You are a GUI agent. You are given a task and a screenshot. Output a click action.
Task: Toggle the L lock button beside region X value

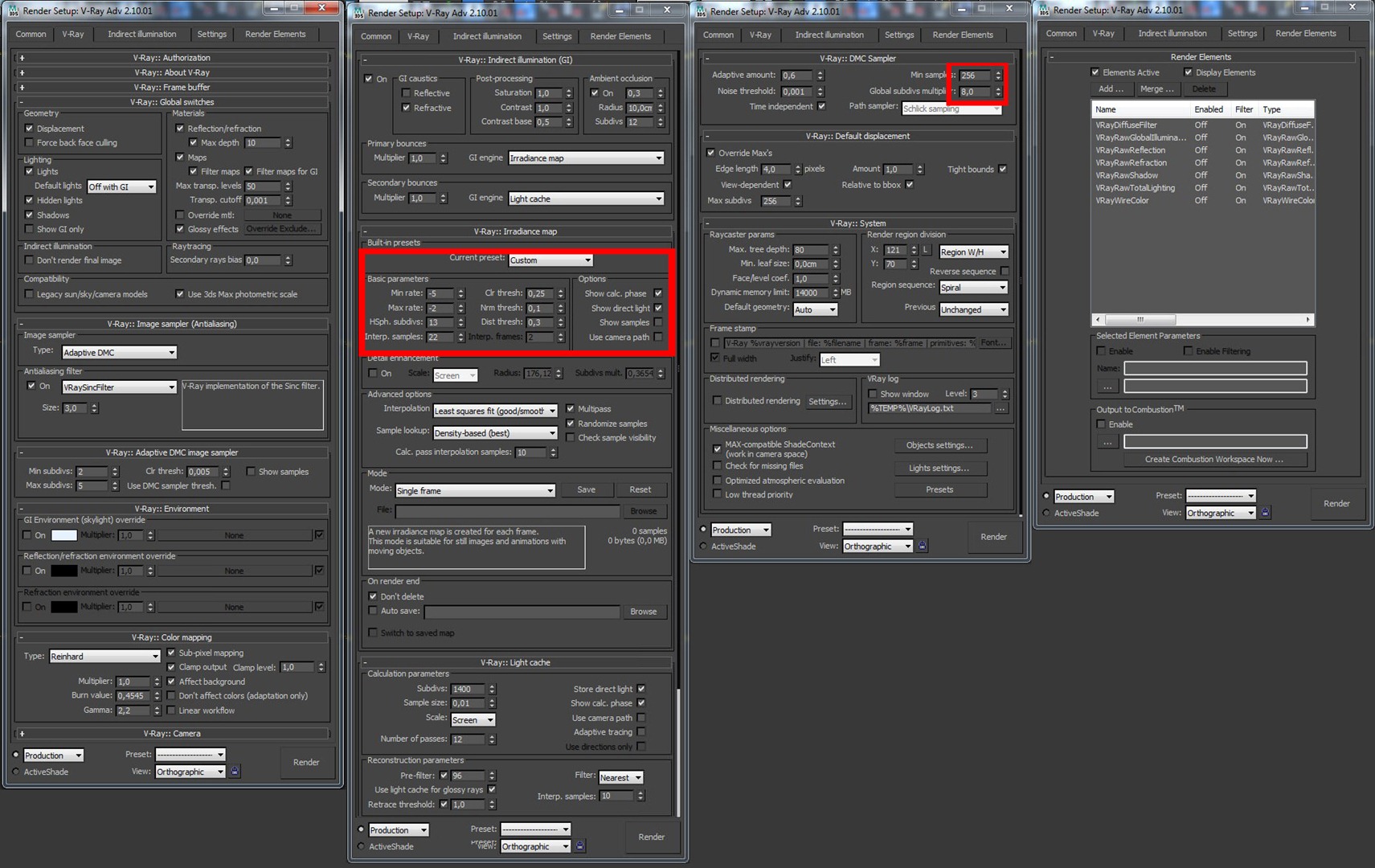[926, 250]
